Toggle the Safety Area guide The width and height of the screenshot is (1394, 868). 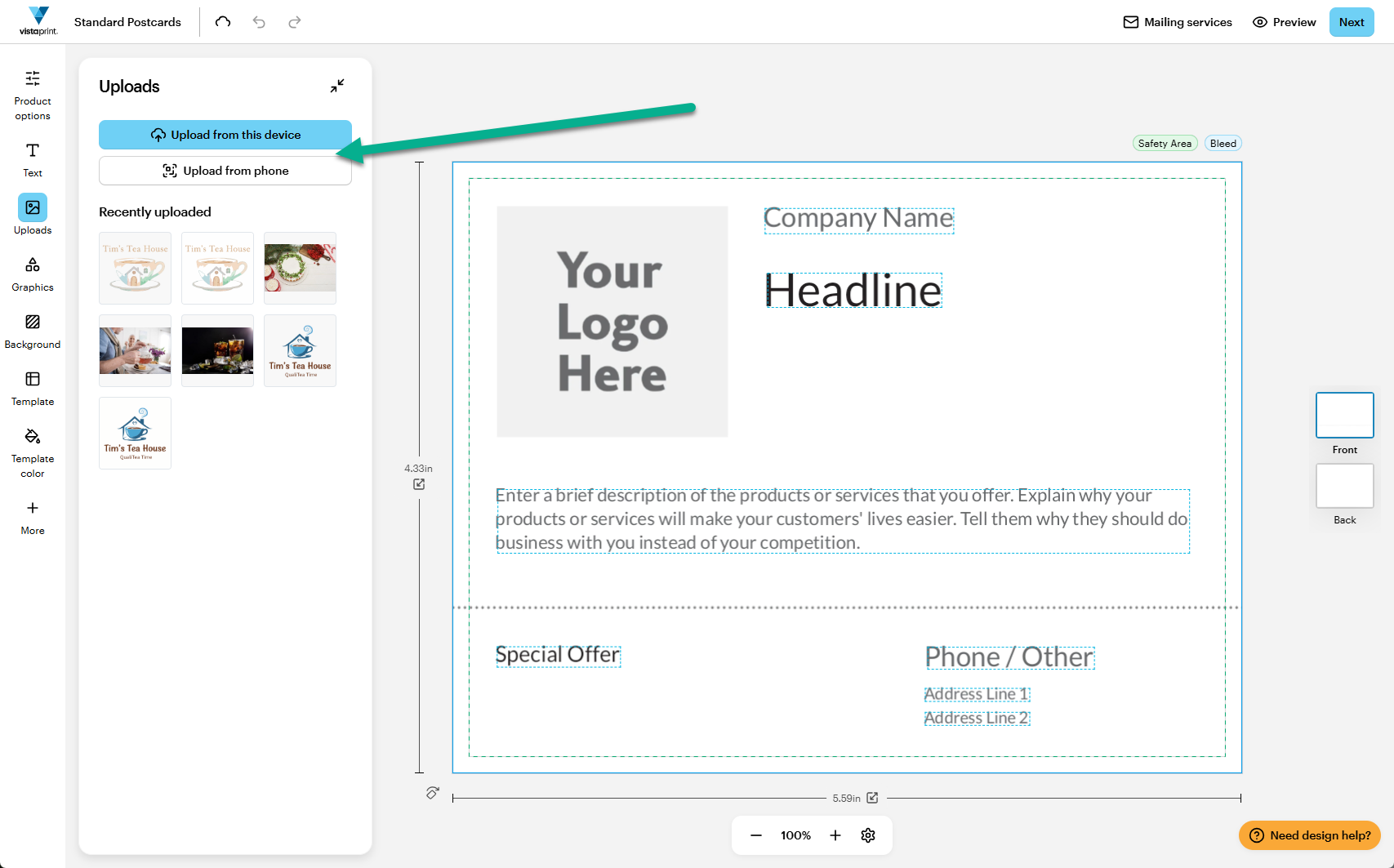click(1165, 144)
